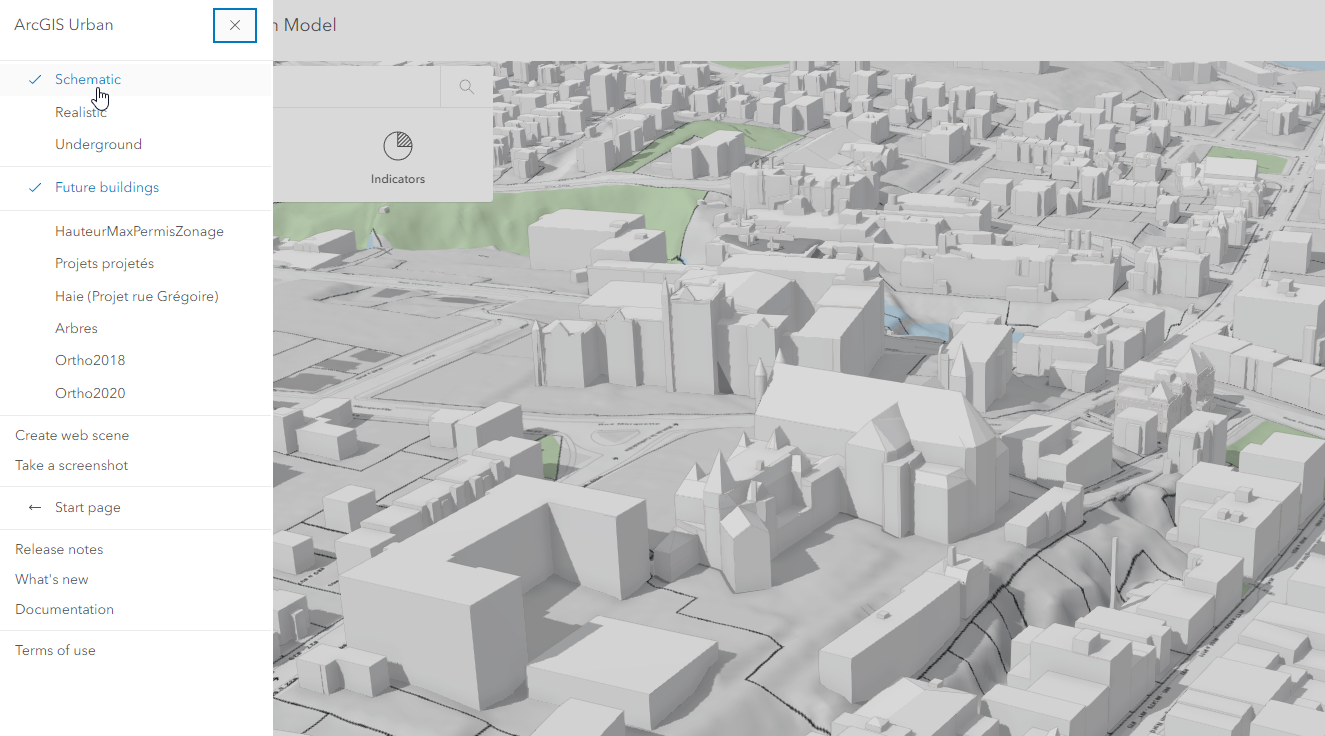Screen dimensions: 1325x736
Task: Show the Arbres layer
Action: tap(77, 328)
